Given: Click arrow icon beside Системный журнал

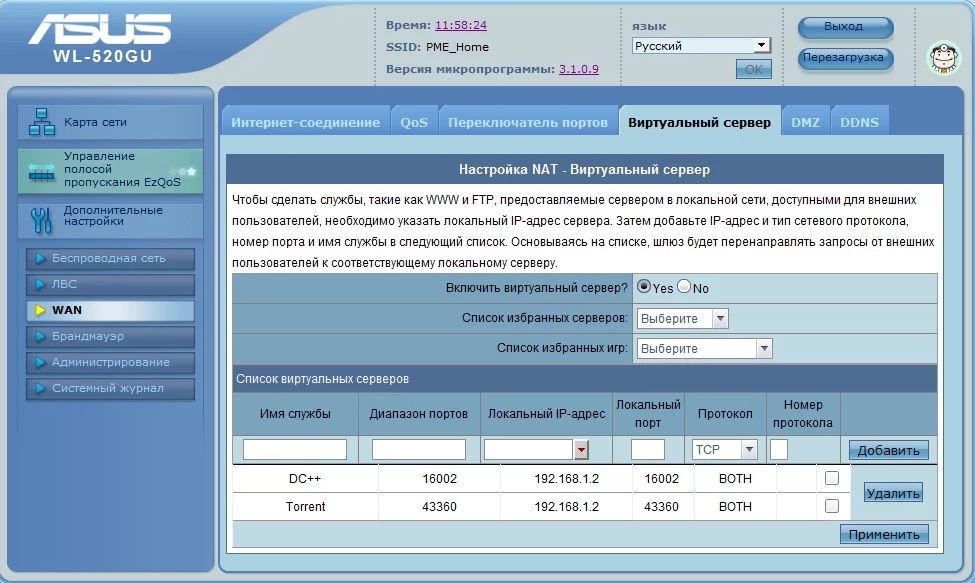Looking at the screenshot, I should (x=41, y=389).
